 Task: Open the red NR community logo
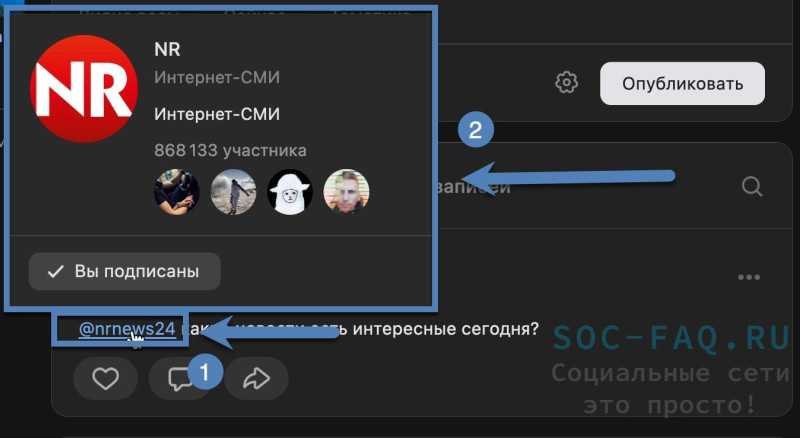pyautogui.click(x=84, y=89)
